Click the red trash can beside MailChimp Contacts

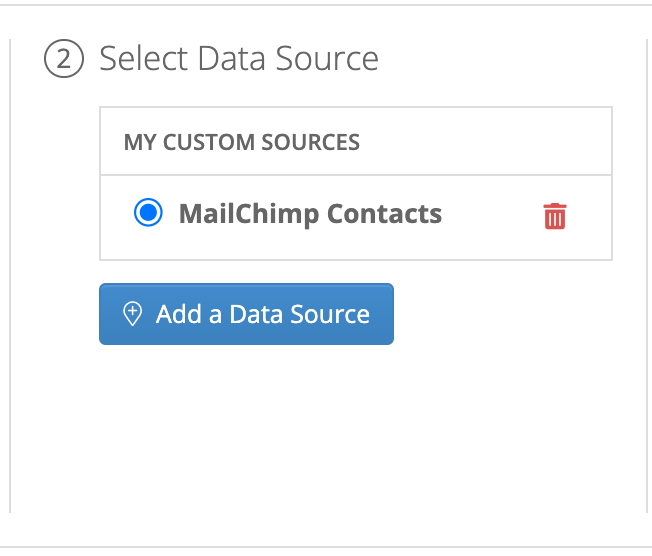tap(555, 216)
